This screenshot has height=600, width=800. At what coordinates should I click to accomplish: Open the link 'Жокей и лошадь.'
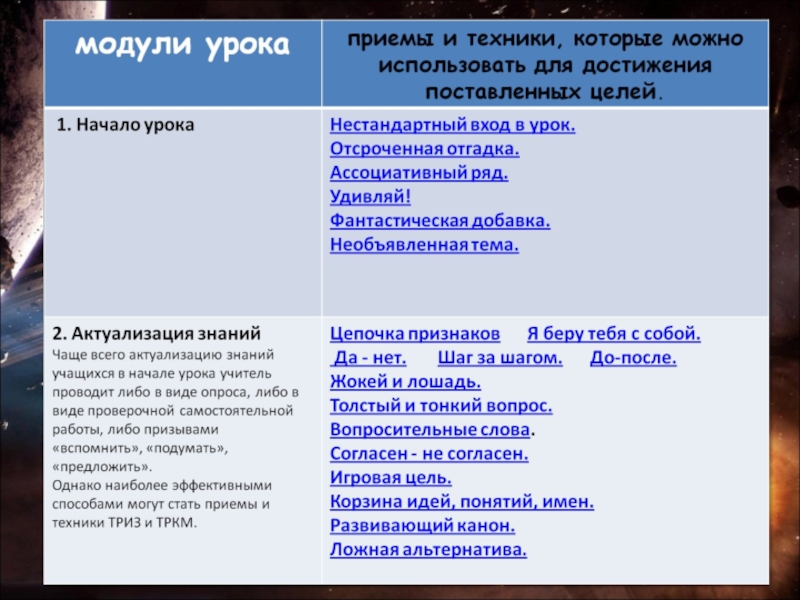point(405,382)
